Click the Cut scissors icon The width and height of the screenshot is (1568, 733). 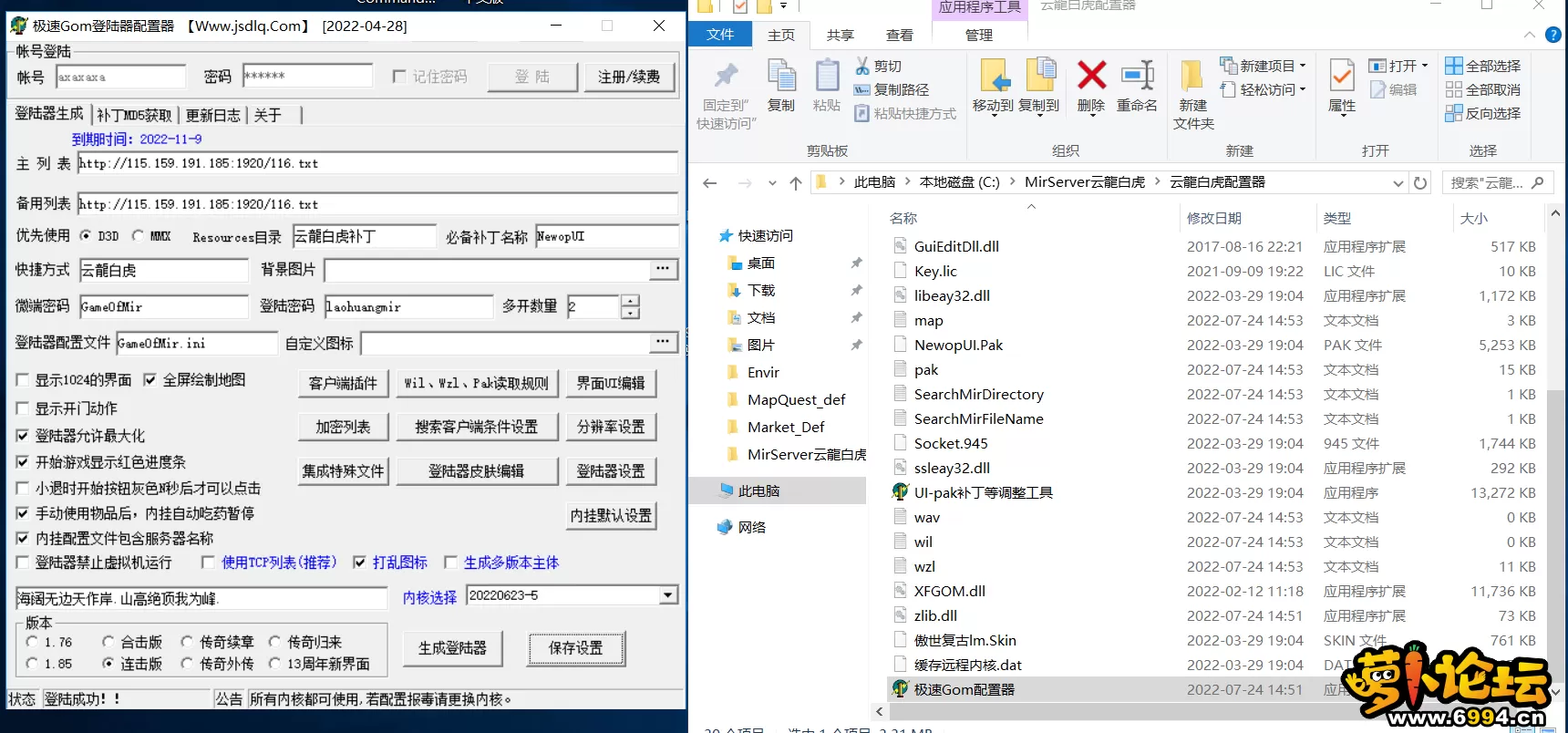pos(861,66)
